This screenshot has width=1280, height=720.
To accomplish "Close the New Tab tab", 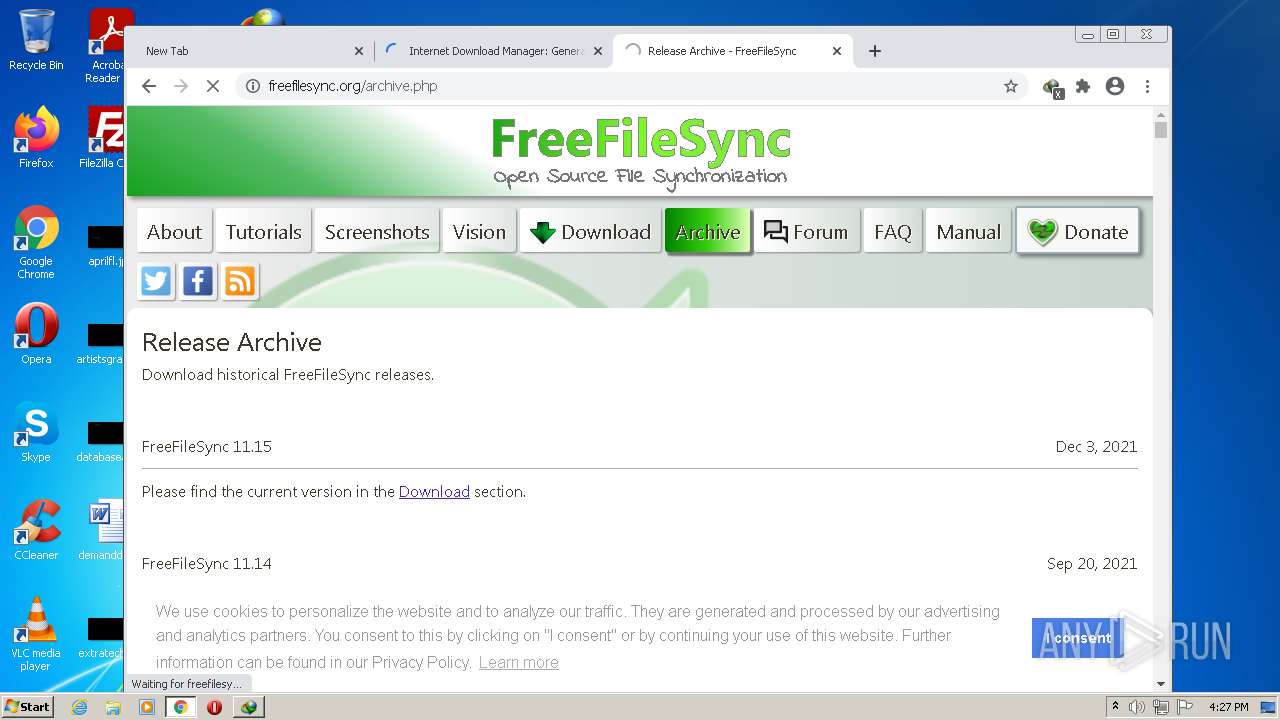I will 359,51.
